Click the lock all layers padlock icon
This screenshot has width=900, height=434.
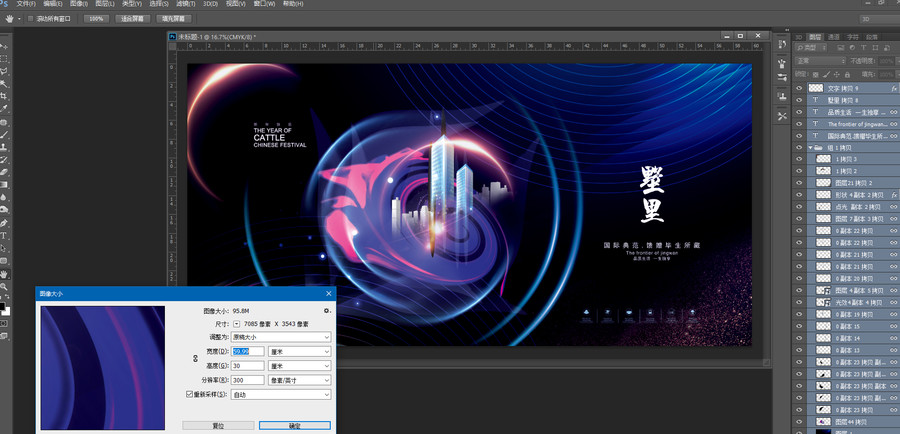pyautogui.click(x=847, y=75)
